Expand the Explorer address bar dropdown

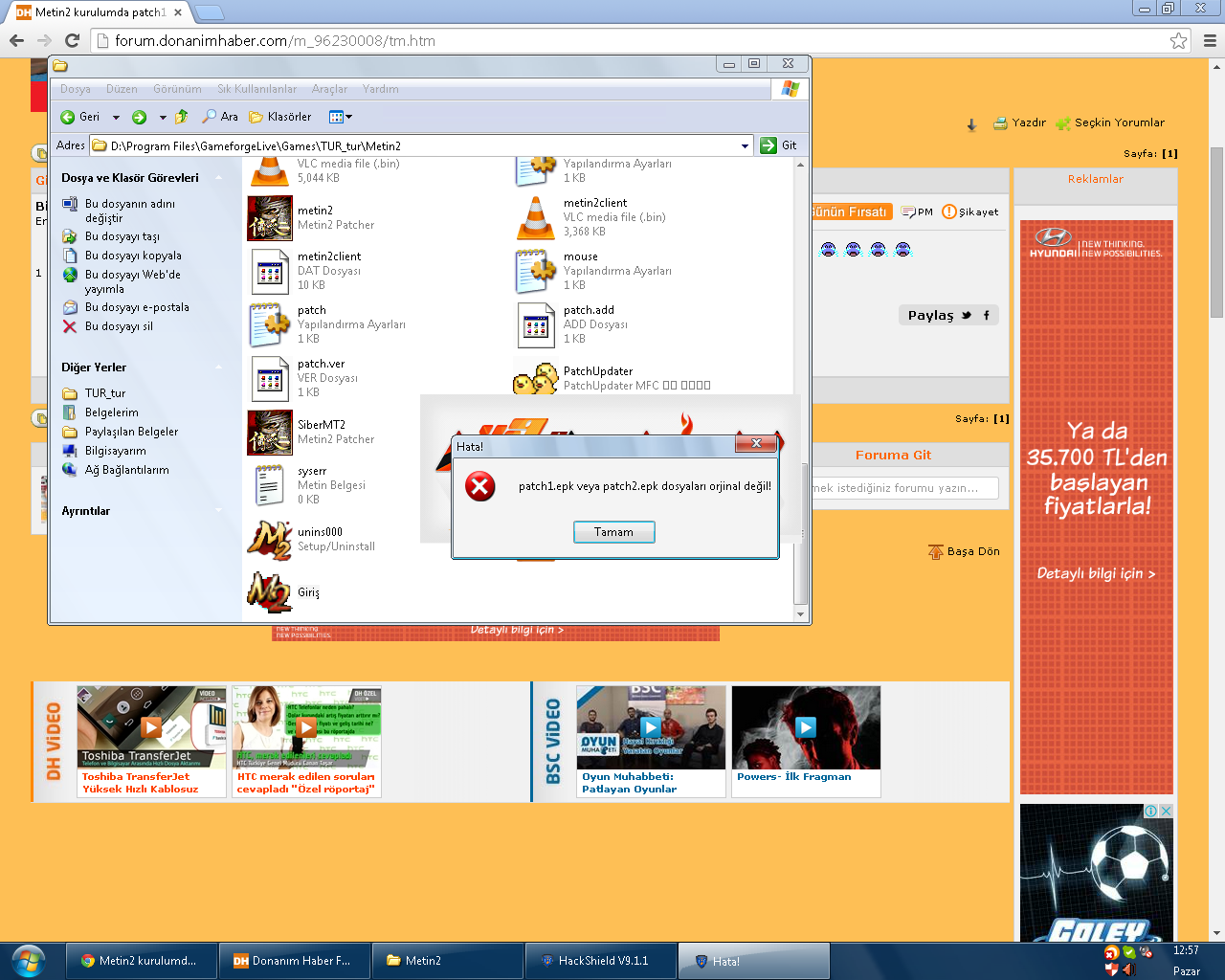pyautogui.click(x=745, y=145)
